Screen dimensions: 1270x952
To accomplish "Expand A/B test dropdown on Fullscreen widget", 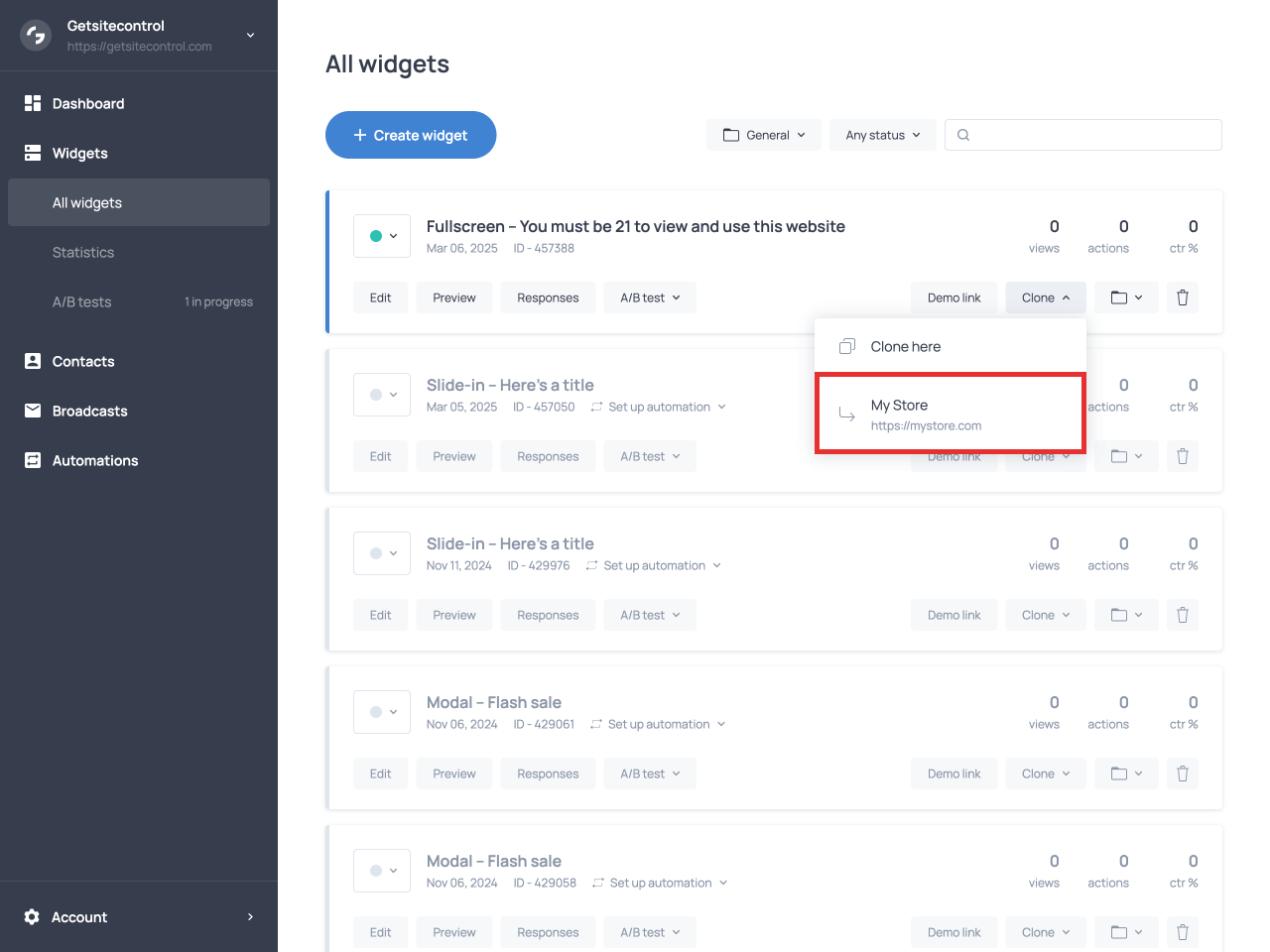I will pyautogui.click(x=650, y=297).
